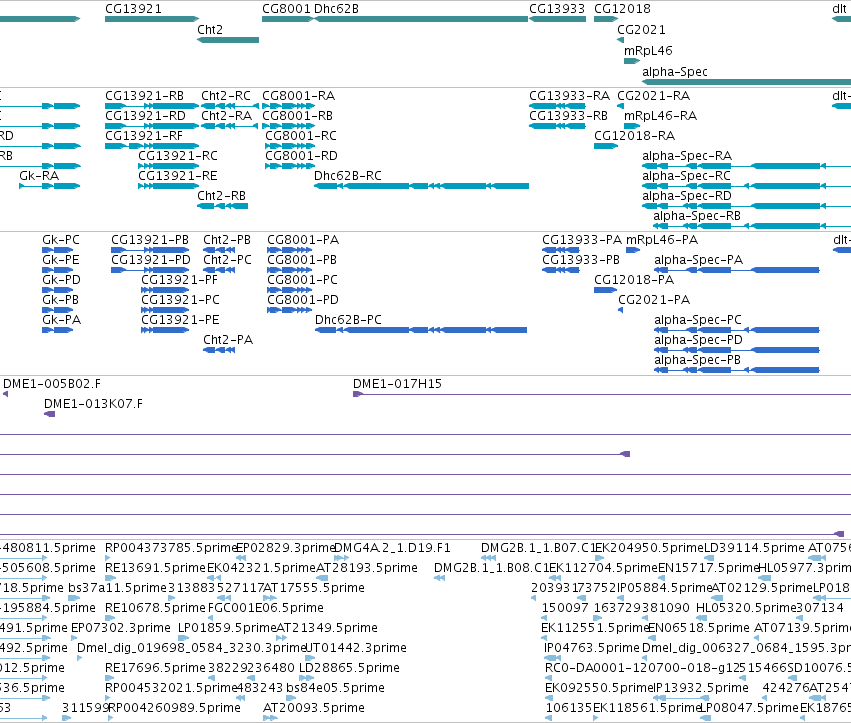Click EST label EP07302.3prime

tap(121, 628)
